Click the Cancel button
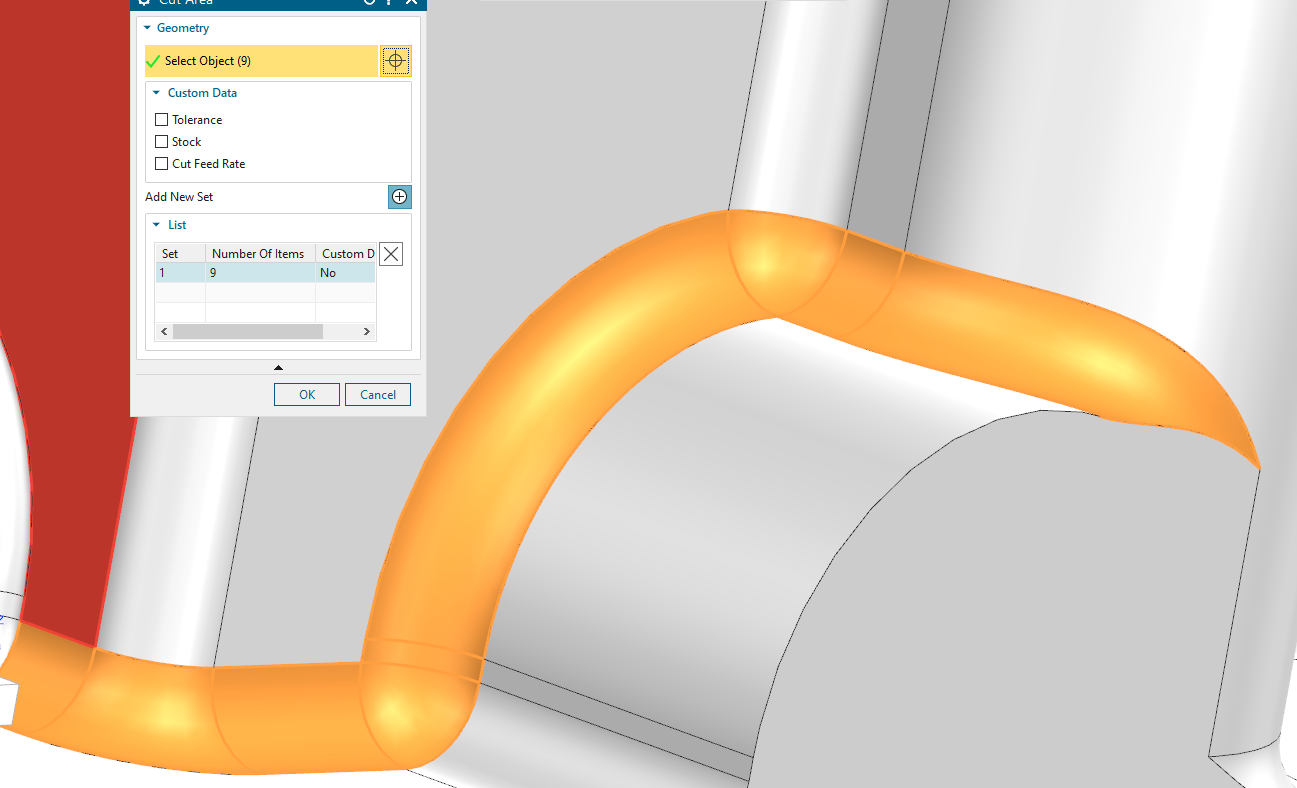Screen dimensions: 1297x788 (378, 394)
